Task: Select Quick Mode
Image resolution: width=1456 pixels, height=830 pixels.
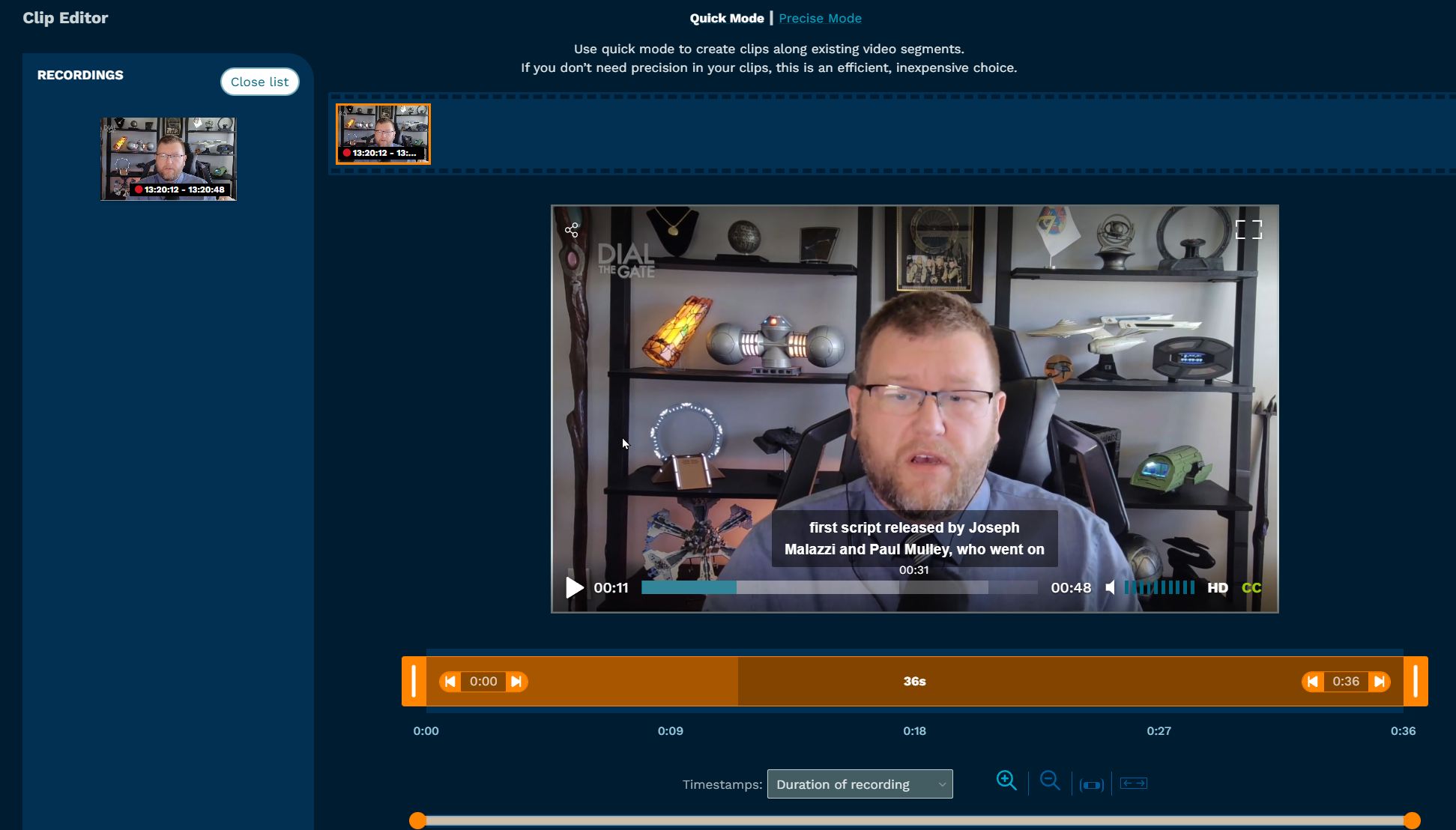Action: (x=727, y=18)
